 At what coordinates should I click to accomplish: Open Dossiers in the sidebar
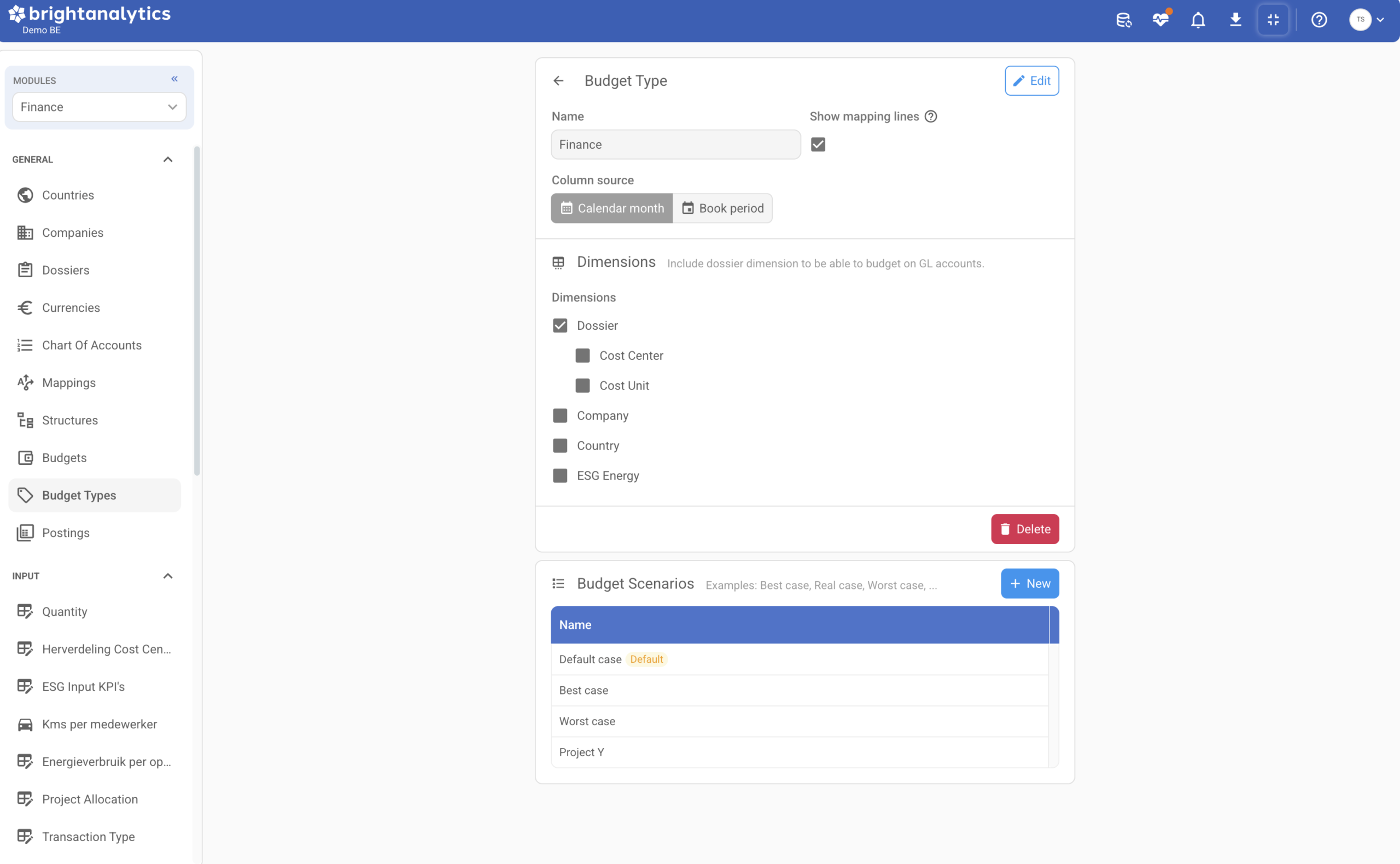94,270
